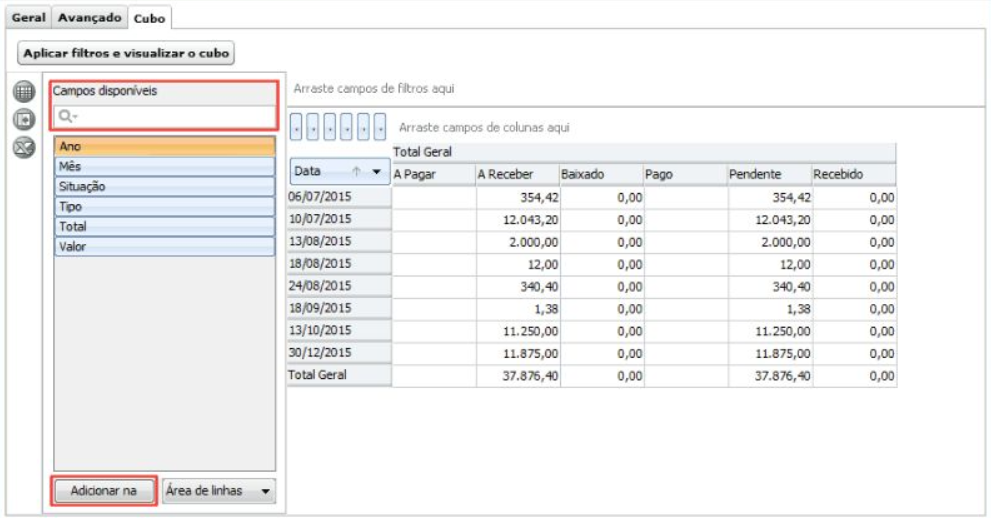Switch to the Avançado tab

(x=90, y=18)
